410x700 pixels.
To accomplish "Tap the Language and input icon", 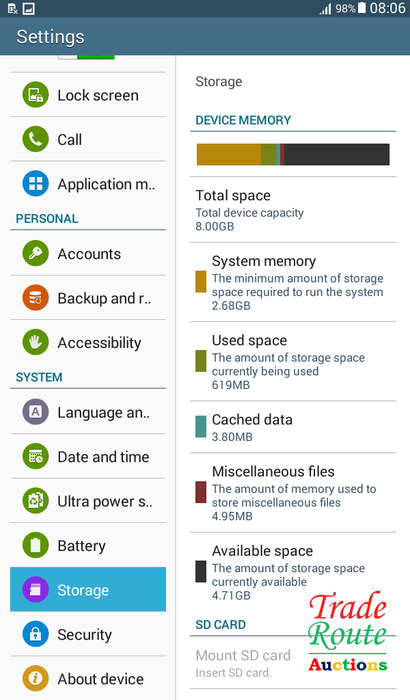I will 35,412.
